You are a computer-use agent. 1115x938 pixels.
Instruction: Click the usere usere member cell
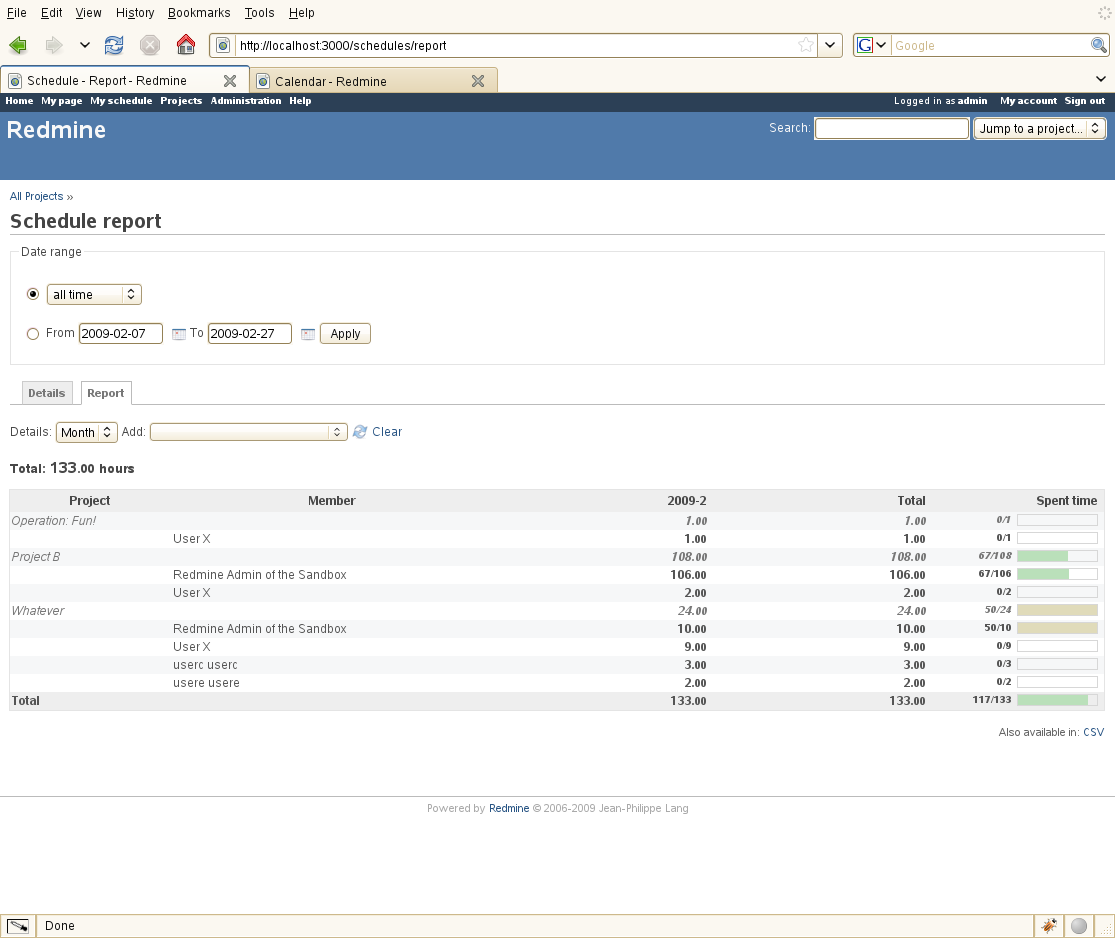coord(206,683)
